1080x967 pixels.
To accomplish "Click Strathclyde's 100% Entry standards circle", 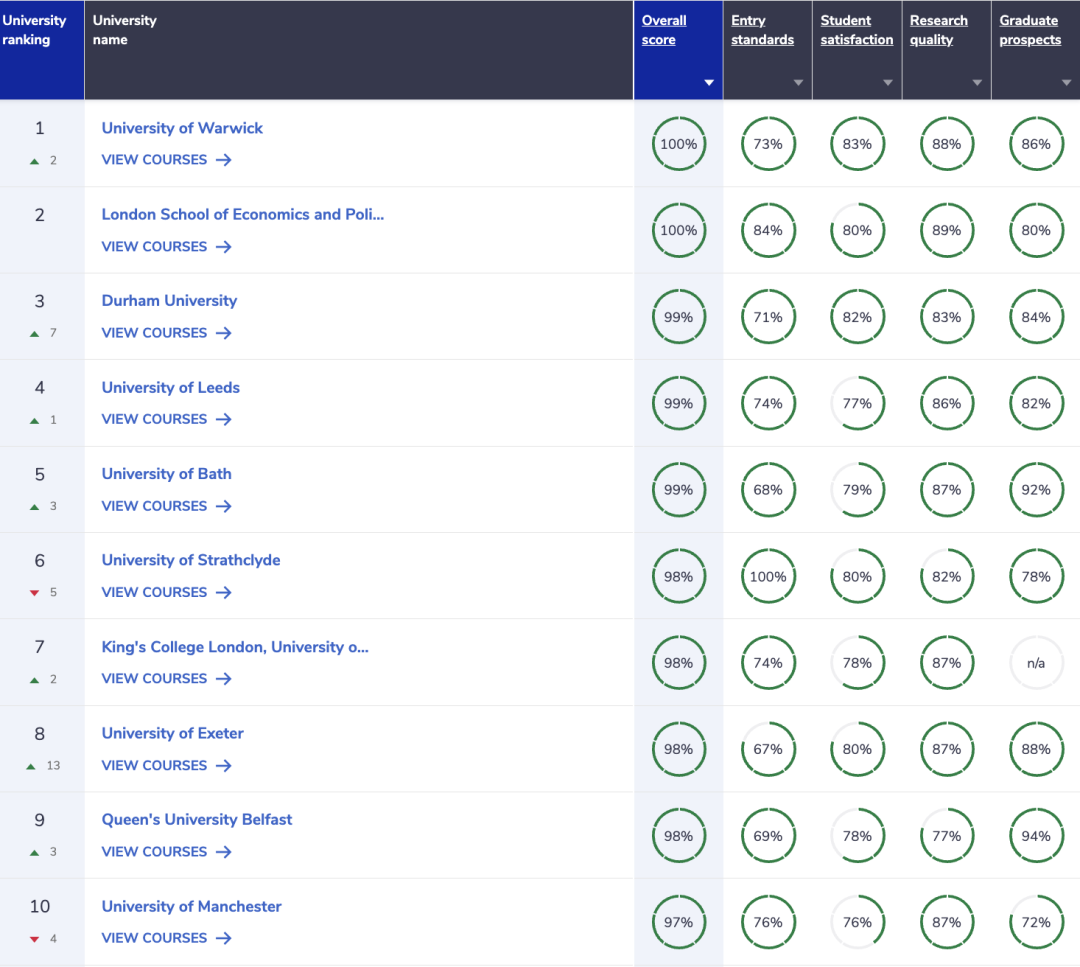I will pos(768,577).
